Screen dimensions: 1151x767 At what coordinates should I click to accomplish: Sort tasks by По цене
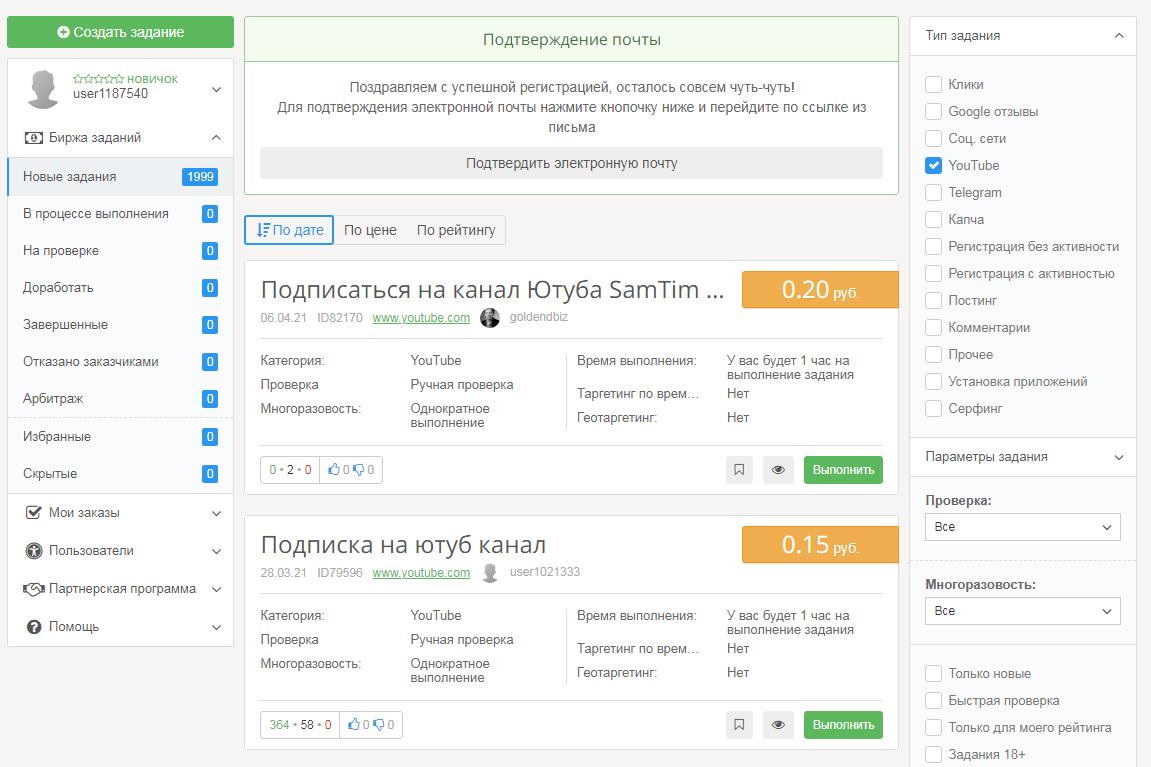[x=370, y=230]
